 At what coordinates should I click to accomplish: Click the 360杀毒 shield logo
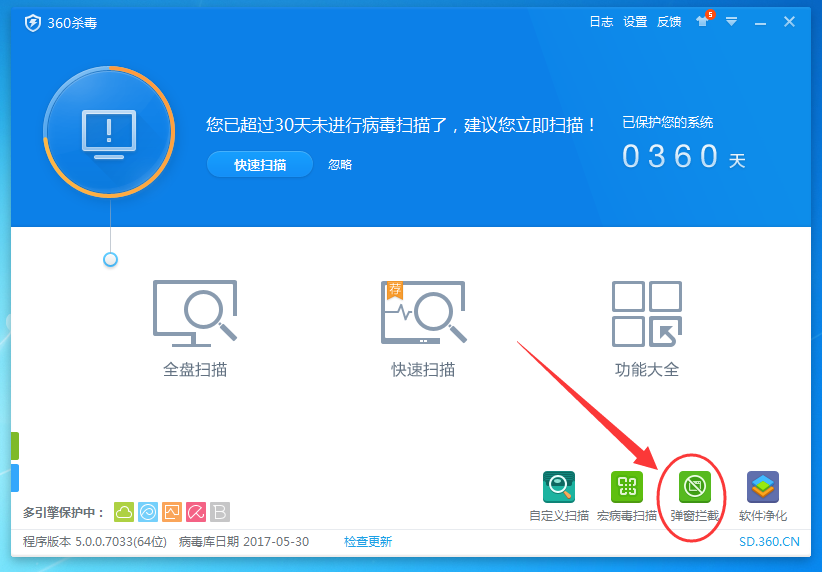(33, 23)
